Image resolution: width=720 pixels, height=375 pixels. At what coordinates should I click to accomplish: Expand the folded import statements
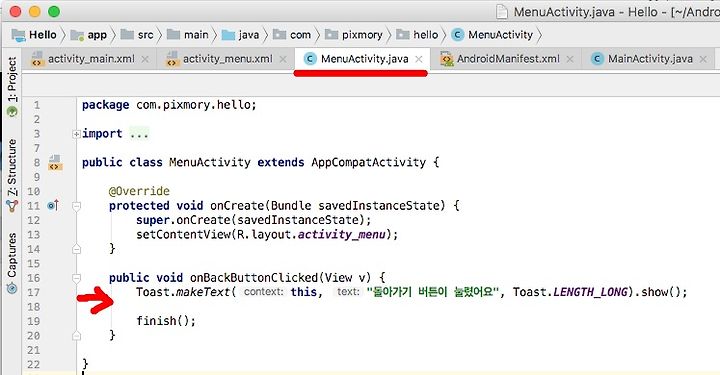click(76, 134)
